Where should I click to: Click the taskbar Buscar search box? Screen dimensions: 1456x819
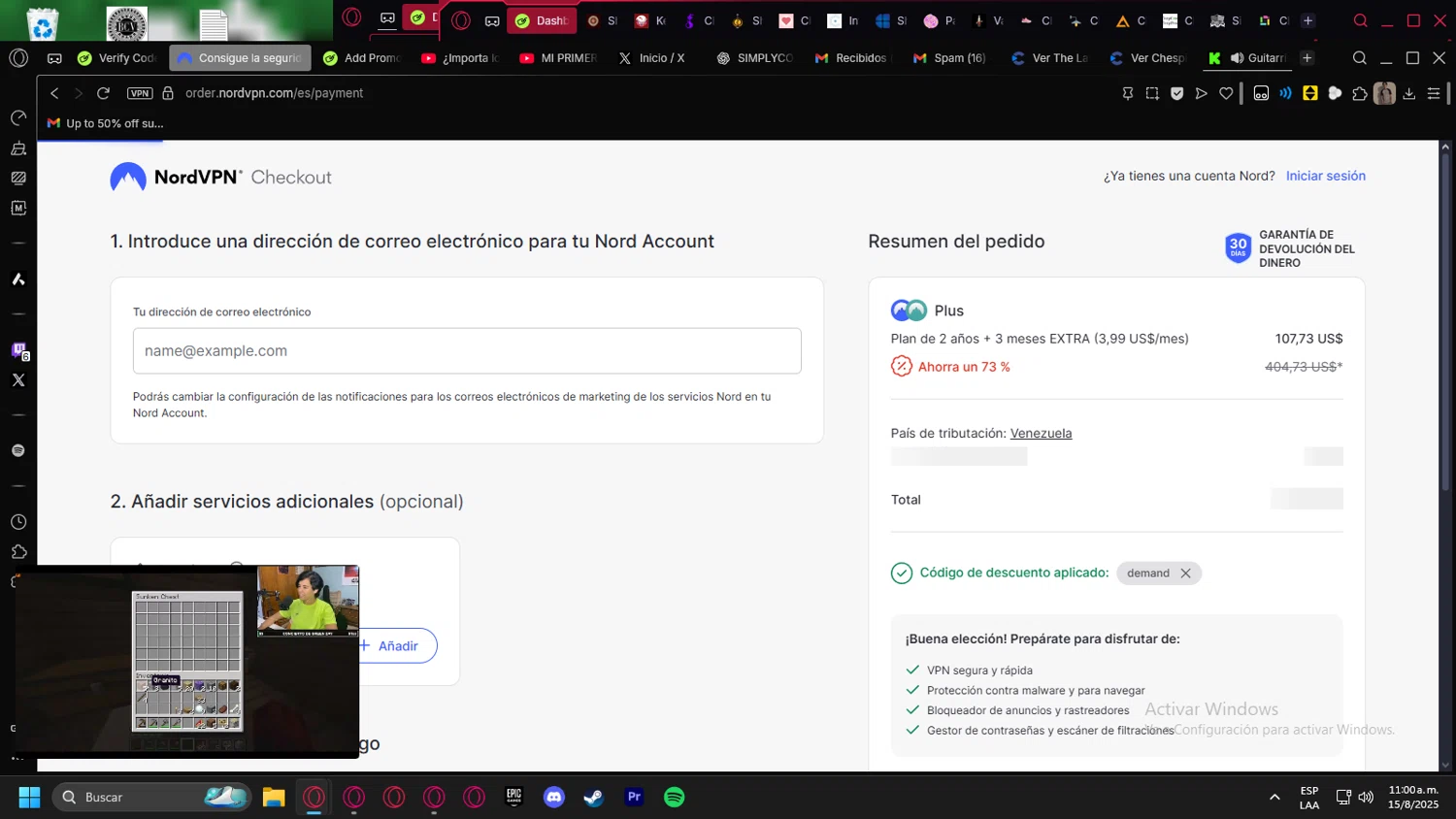pyautogui.click(x=152, y=798)
